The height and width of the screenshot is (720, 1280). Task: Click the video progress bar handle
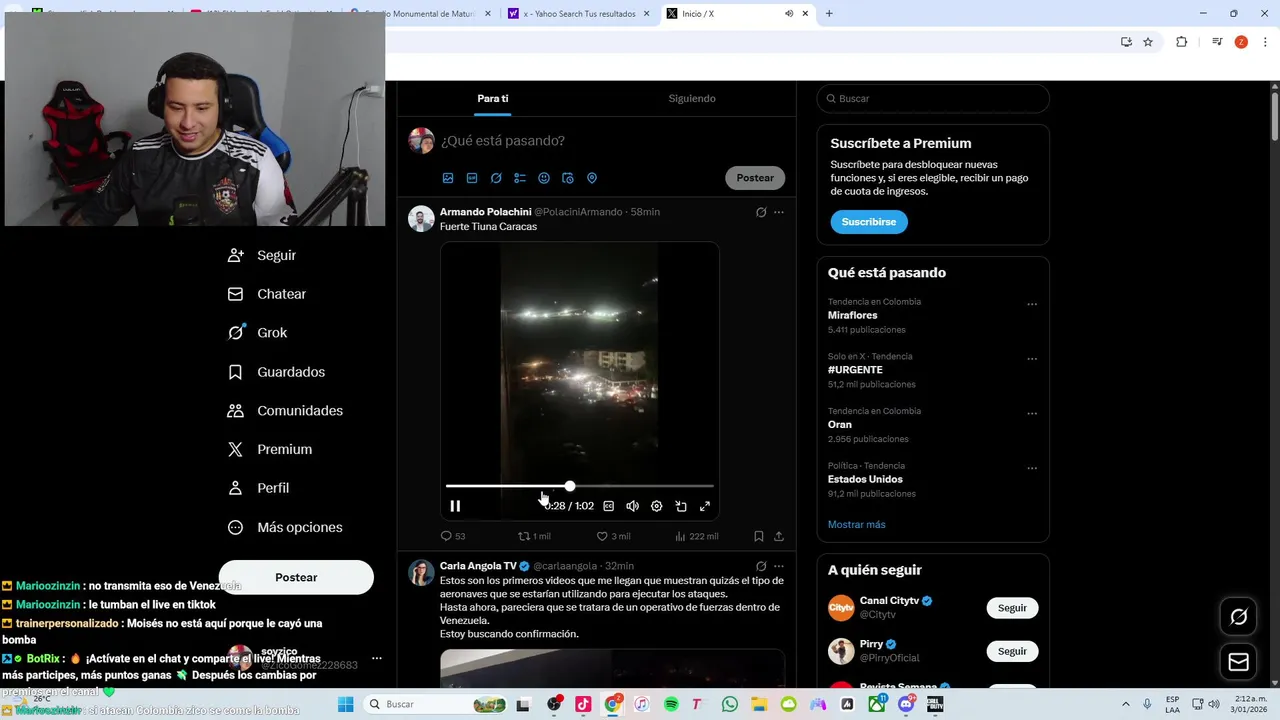pos(569,486)
